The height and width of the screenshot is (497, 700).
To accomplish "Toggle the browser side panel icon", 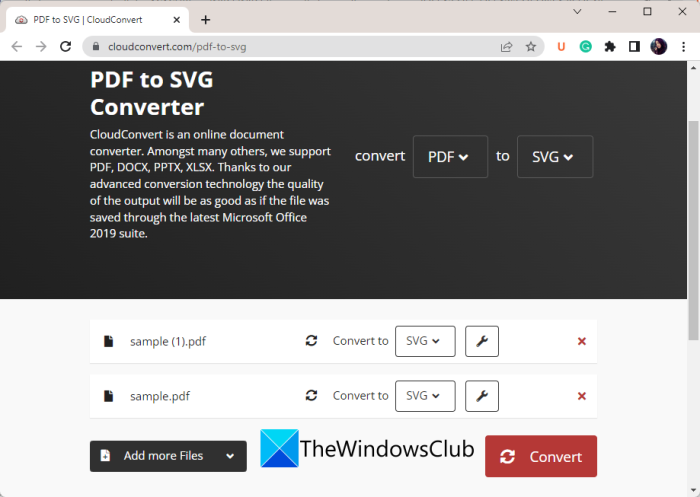I will tap(634, 46).
